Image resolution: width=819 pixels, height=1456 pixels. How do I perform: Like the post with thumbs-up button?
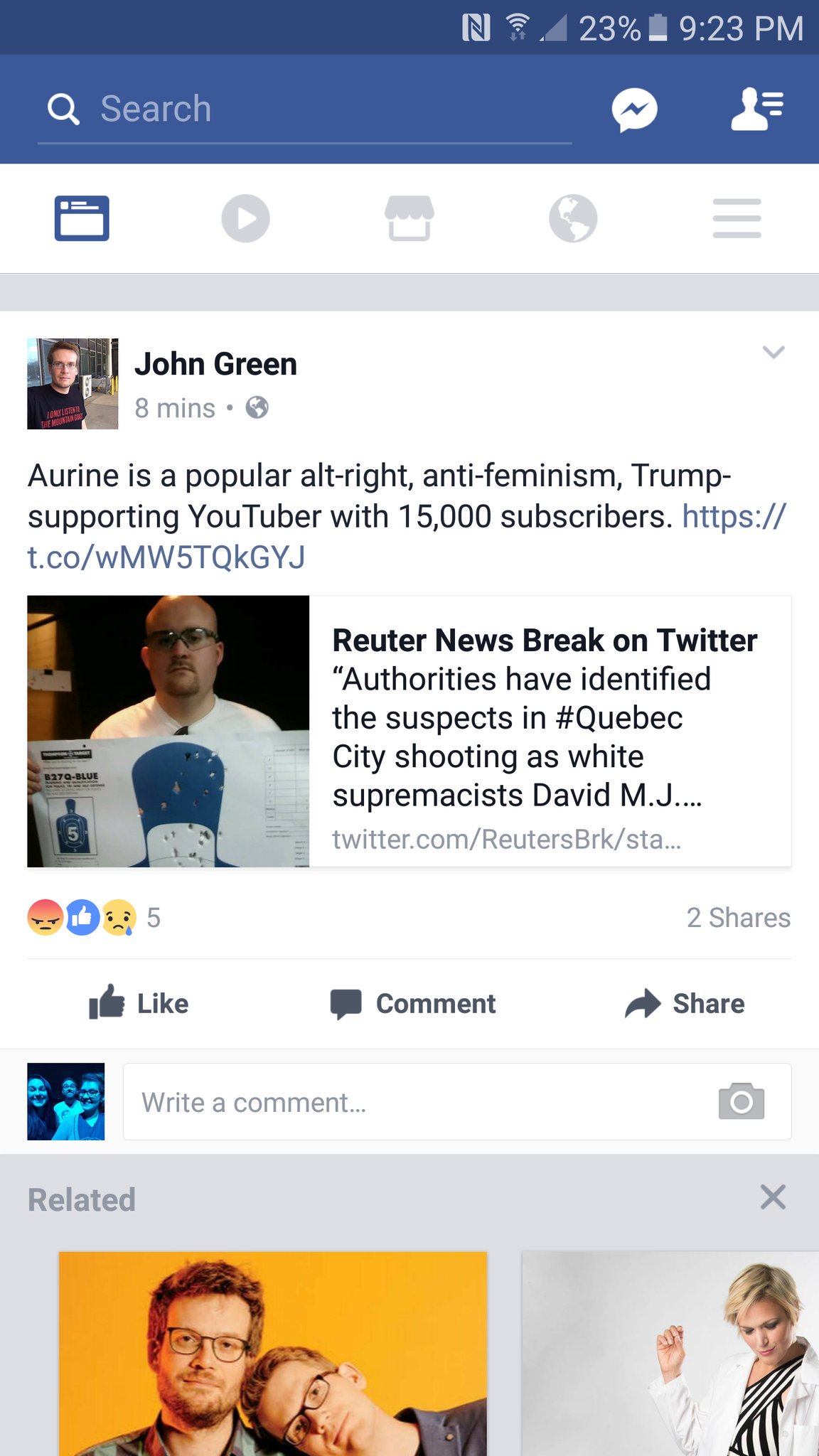139,1003
